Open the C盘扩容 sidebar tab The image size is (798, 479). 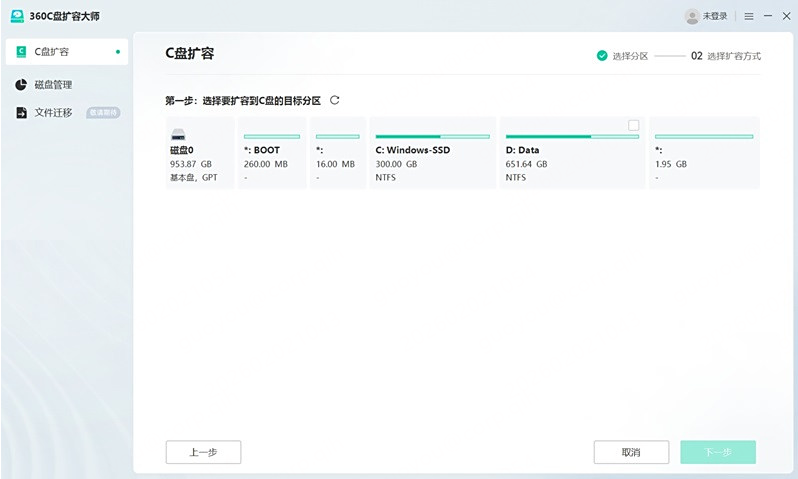67,51
